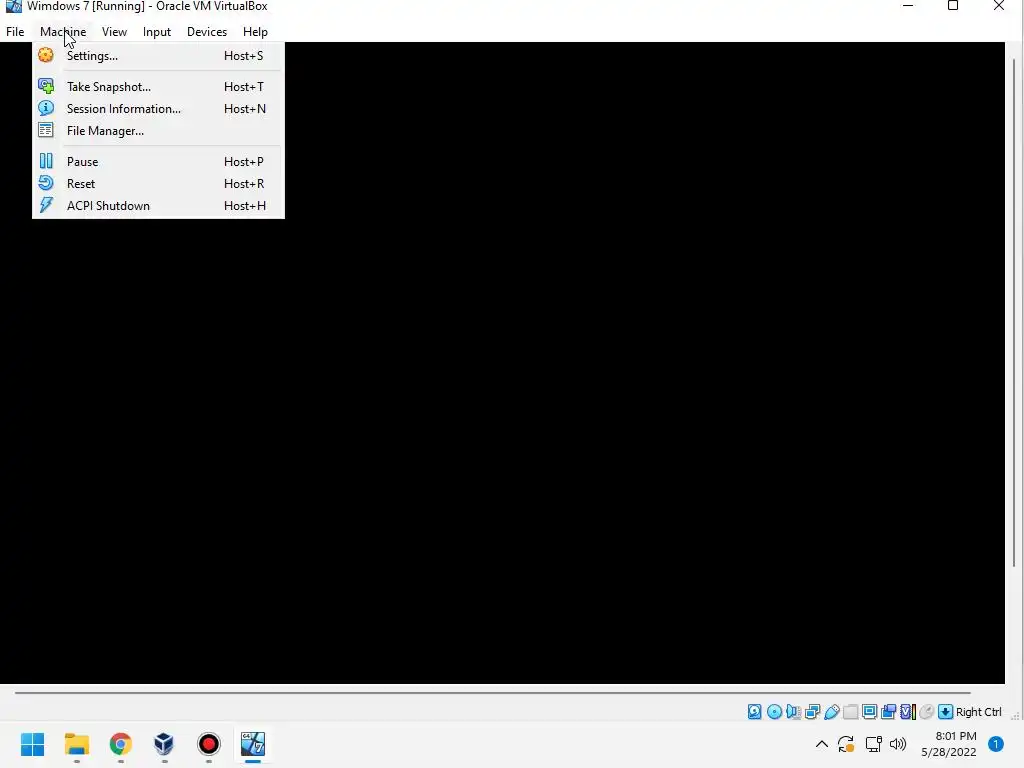Open the File menu
The height and width of the screenshot is (768, 1024).
15,31
